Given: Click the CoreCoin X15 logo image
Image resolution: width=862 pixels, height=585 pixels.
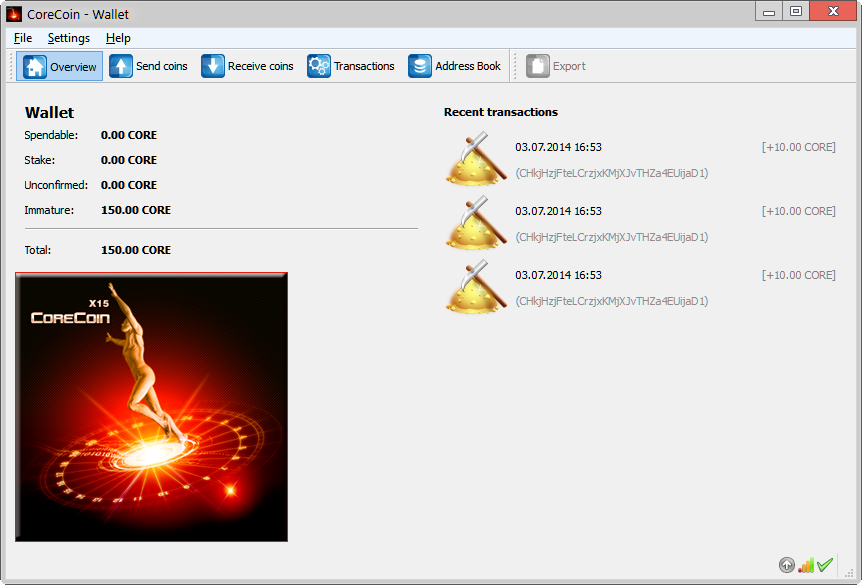Looking at the screenshot, I should click(152, 407).
